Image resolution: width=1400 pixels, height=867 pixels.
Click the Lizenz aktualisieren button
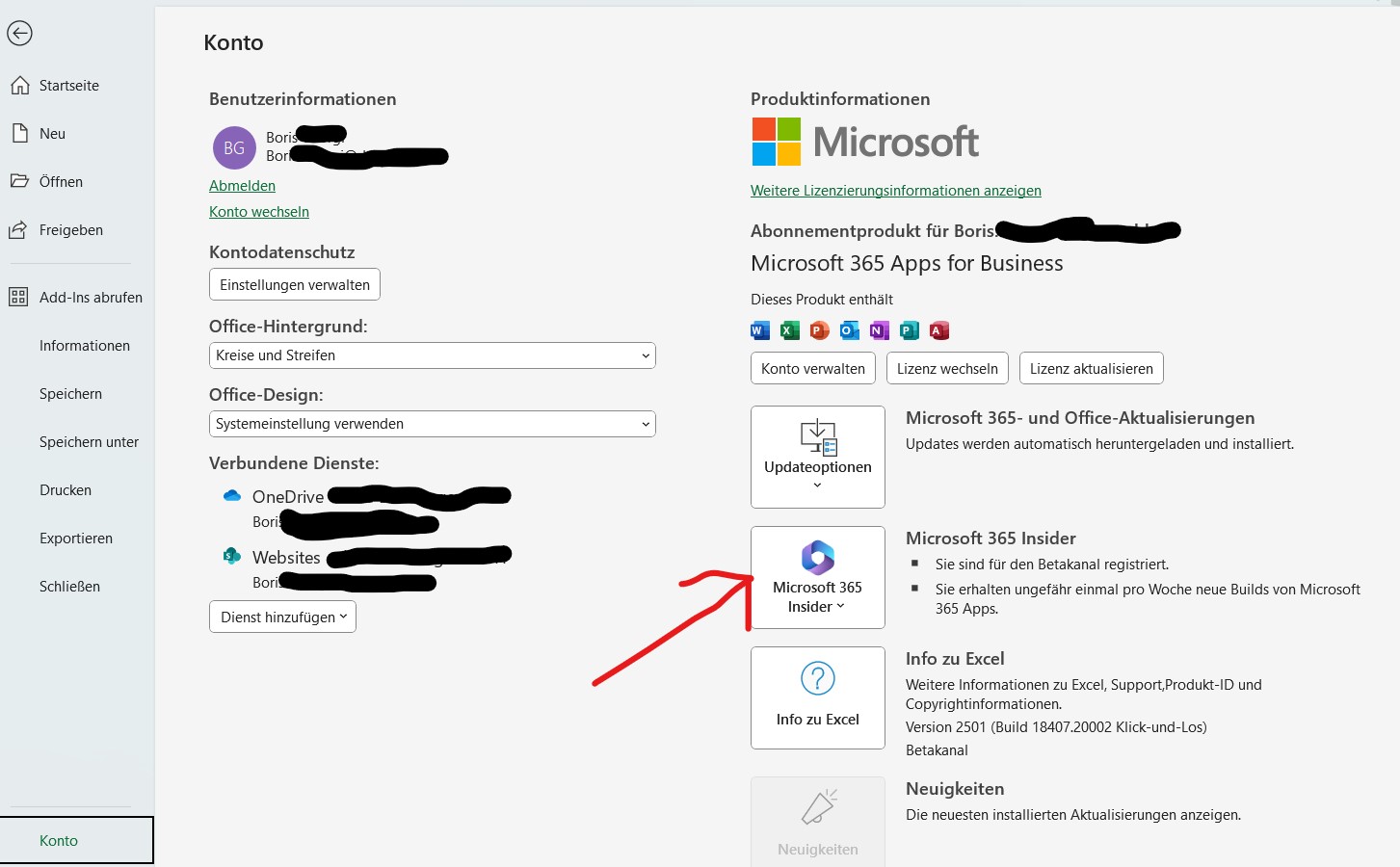click(x=1092, y=368)
